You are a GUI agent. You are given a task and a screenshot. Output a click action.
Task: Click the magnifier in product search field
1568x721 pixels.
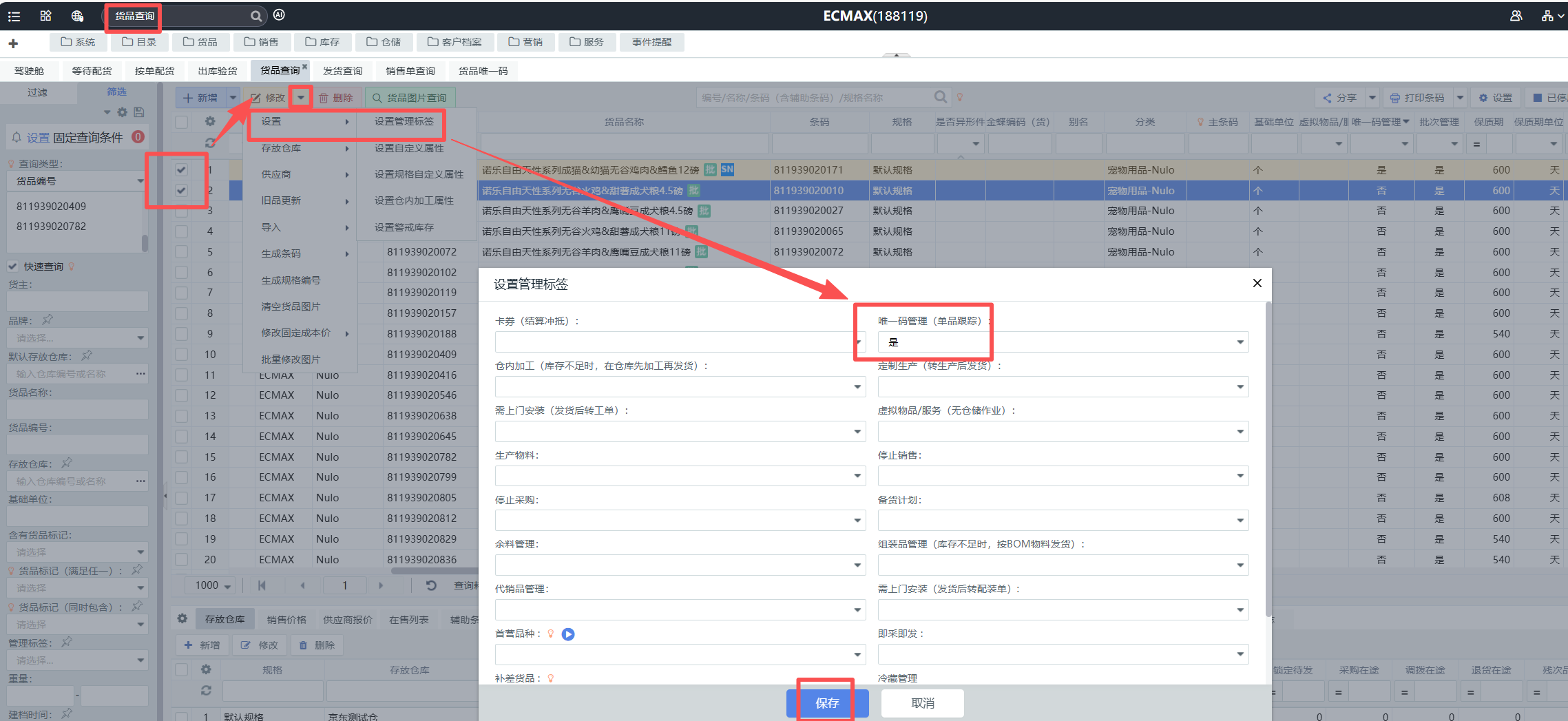pos(940,97)
